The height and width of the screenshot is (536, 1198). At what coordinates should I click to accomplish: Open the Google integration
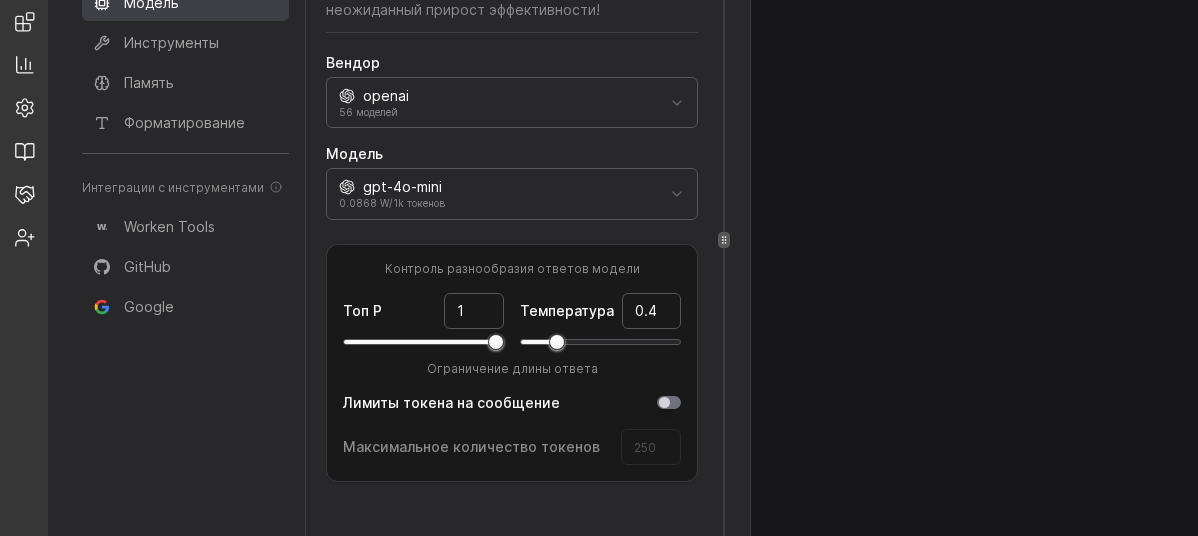pyautogui.click(x=149, y=307)
